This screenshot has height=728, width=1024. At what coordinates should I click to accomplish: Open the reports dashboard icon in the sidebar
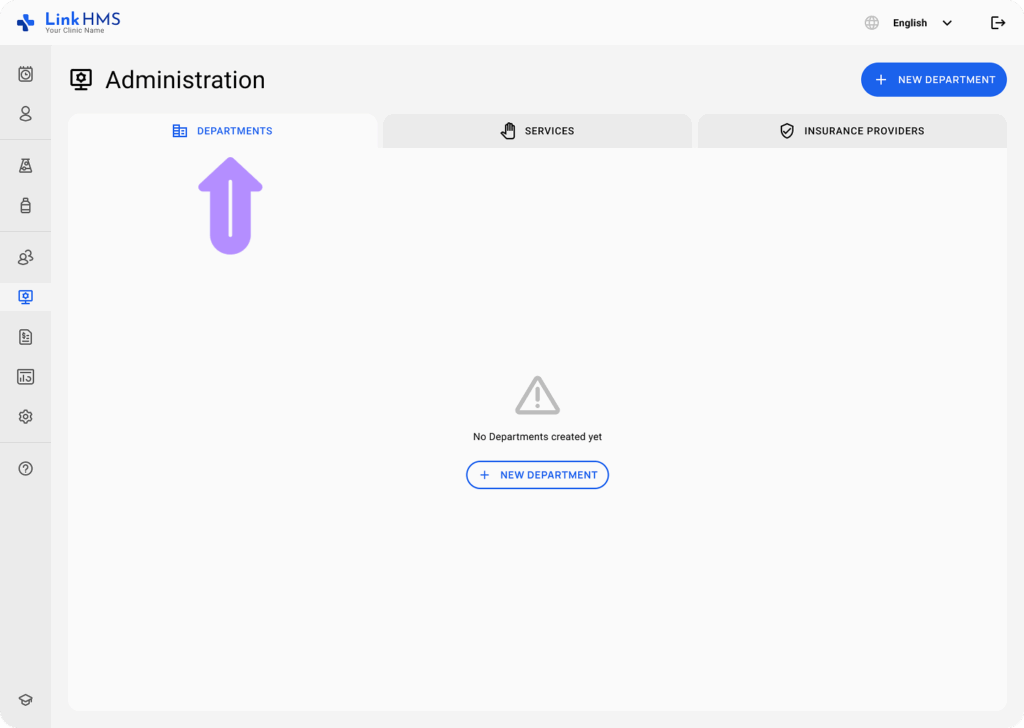point(26,377)
